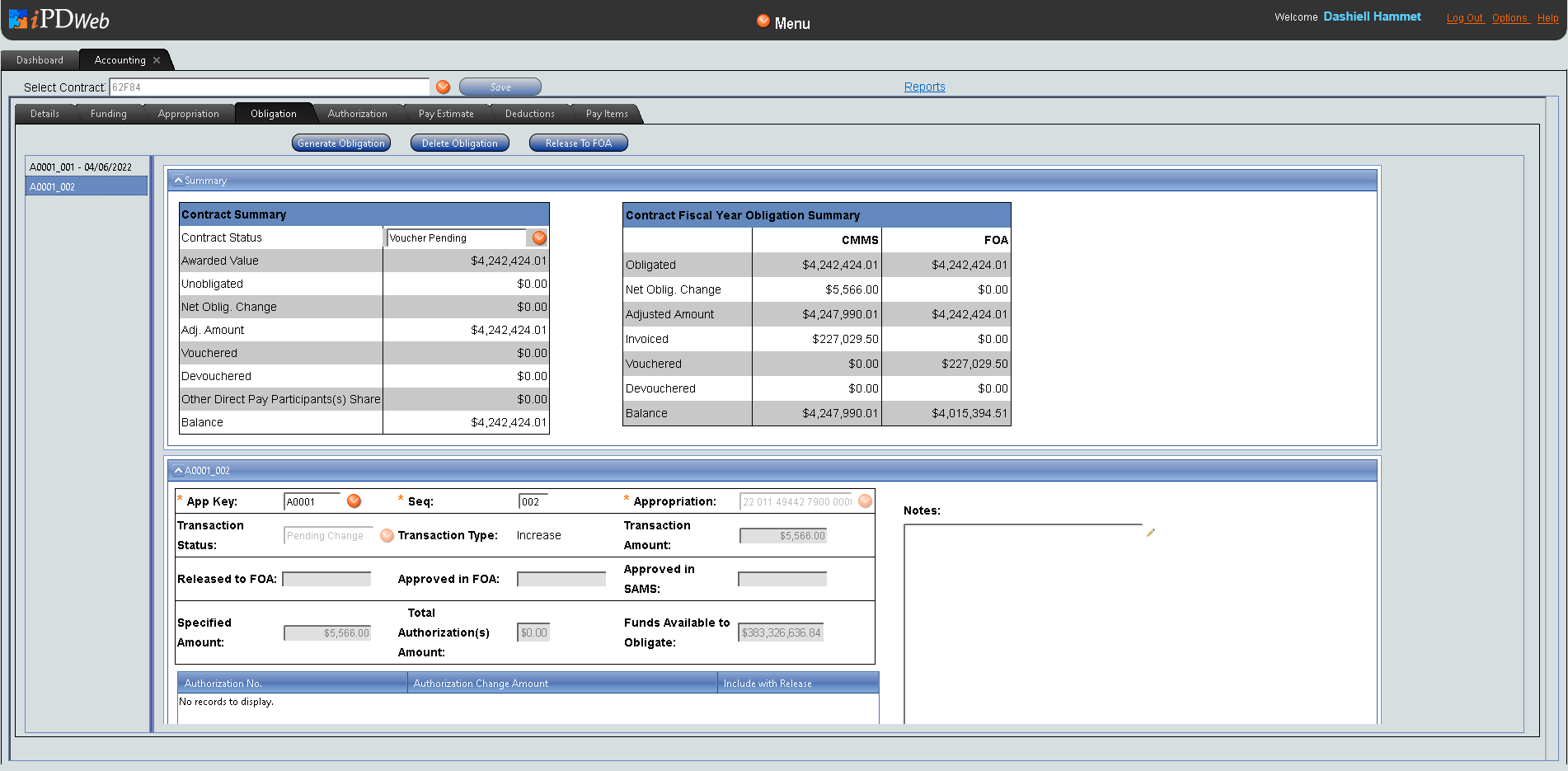The height and width of the screenshot is (771, 1568).
Task: Open the Contract Status dropdown
Action: click(539, 237)
